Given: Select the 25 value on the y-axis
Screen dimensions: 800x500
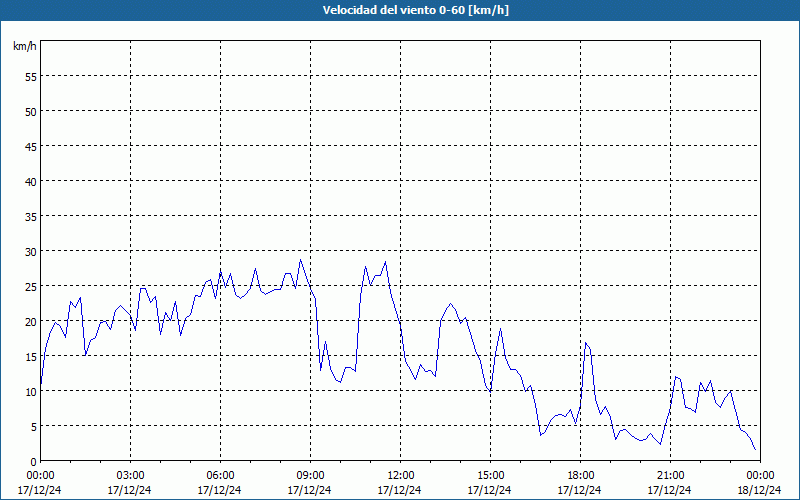Looking at the screenshot, I should click(31, 286).
